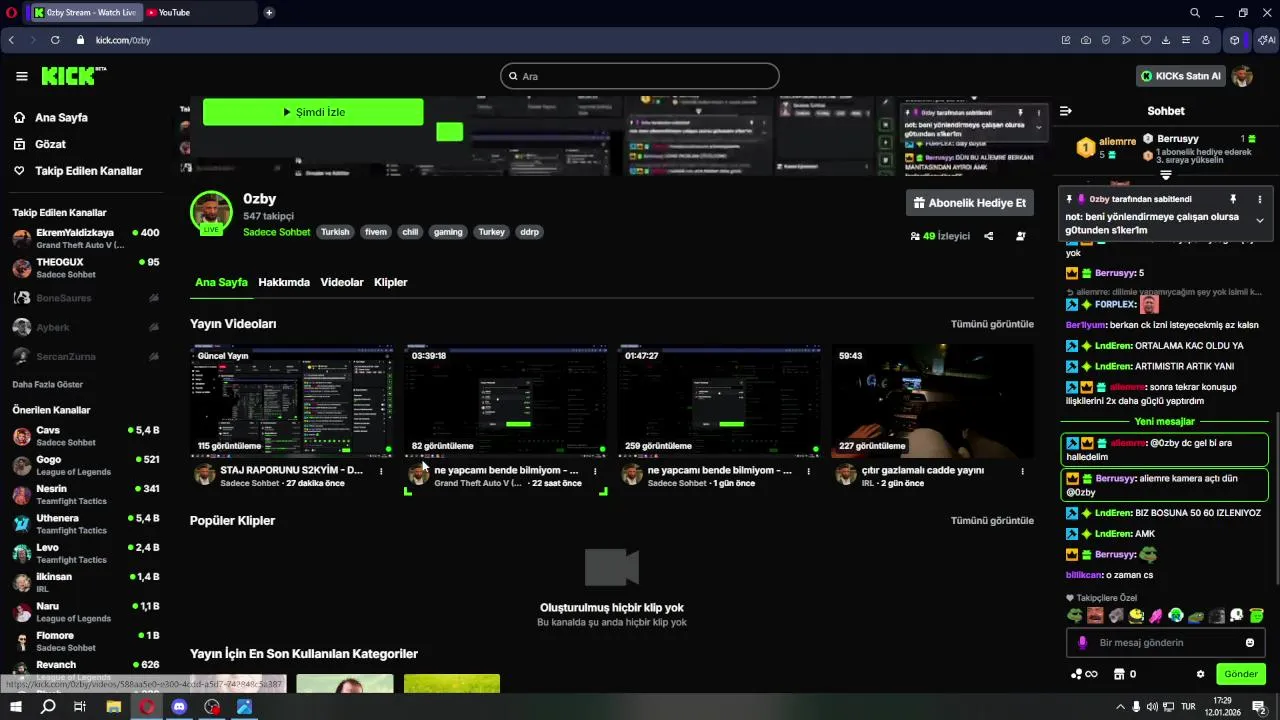Click KICKs Satın Al button
This screenshot has height=720, width=1280.
pos(1181,76)
